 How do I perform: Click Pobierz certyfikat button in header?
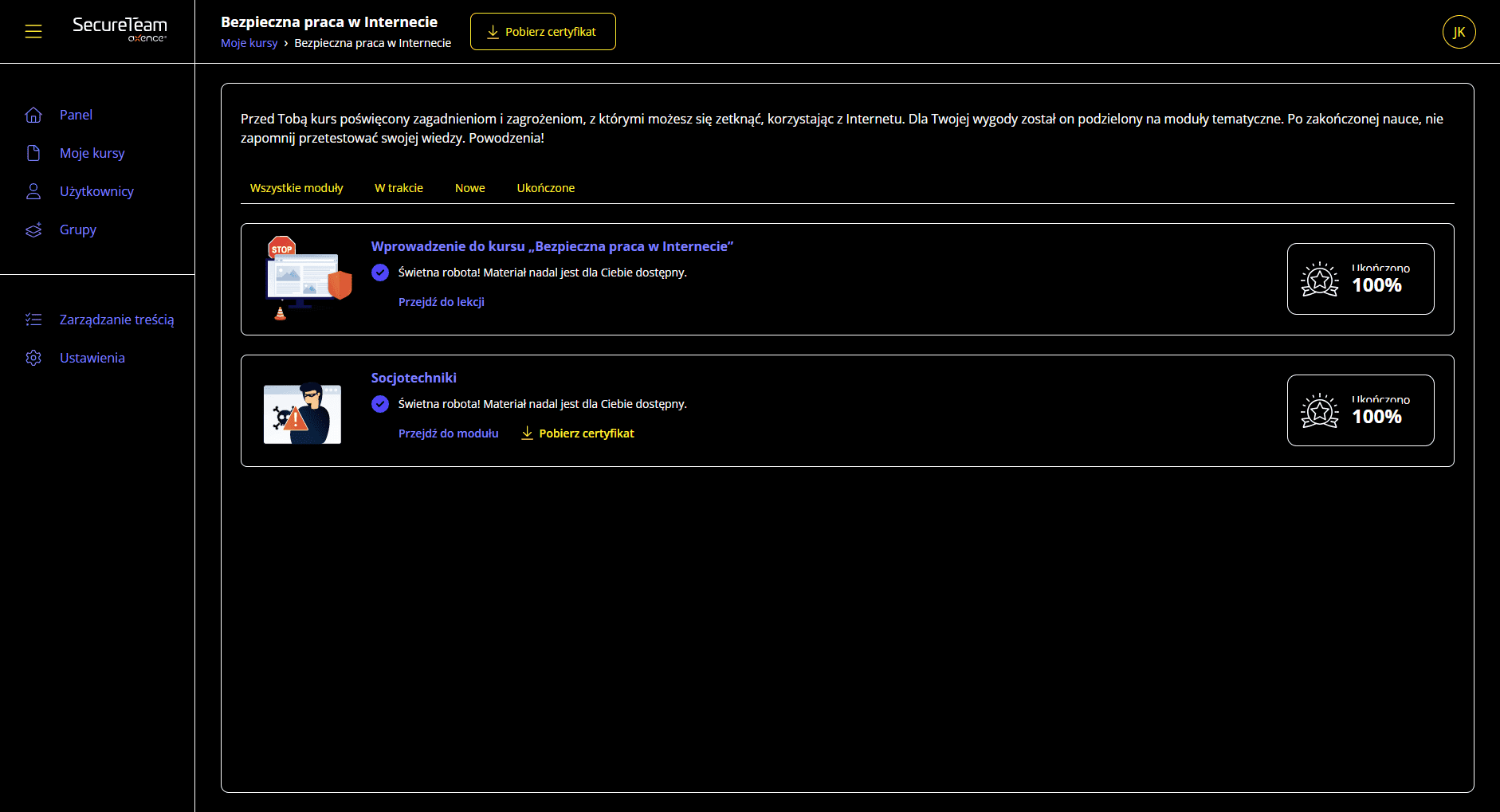click(543, 32)
